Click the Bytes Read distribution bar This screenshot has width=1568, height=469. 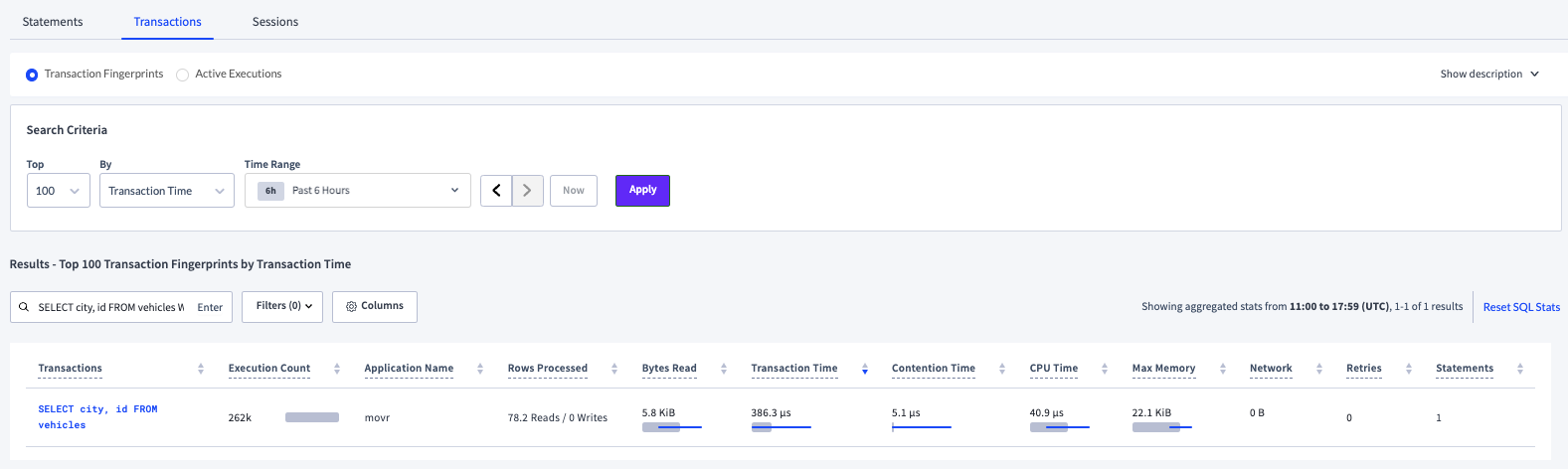click(x=671, y=427)
